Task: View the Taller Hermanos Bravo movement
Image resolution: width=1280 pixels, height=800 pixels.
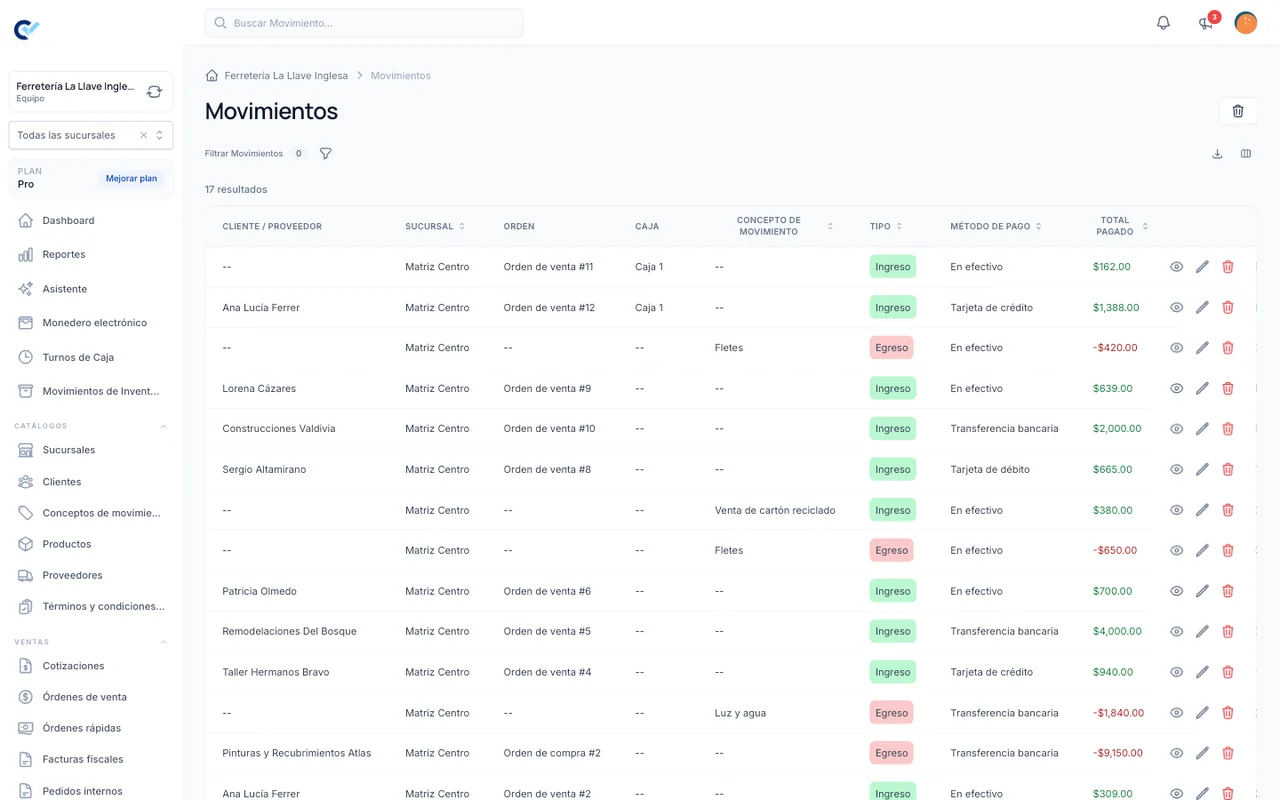Action: (1176, 672)
